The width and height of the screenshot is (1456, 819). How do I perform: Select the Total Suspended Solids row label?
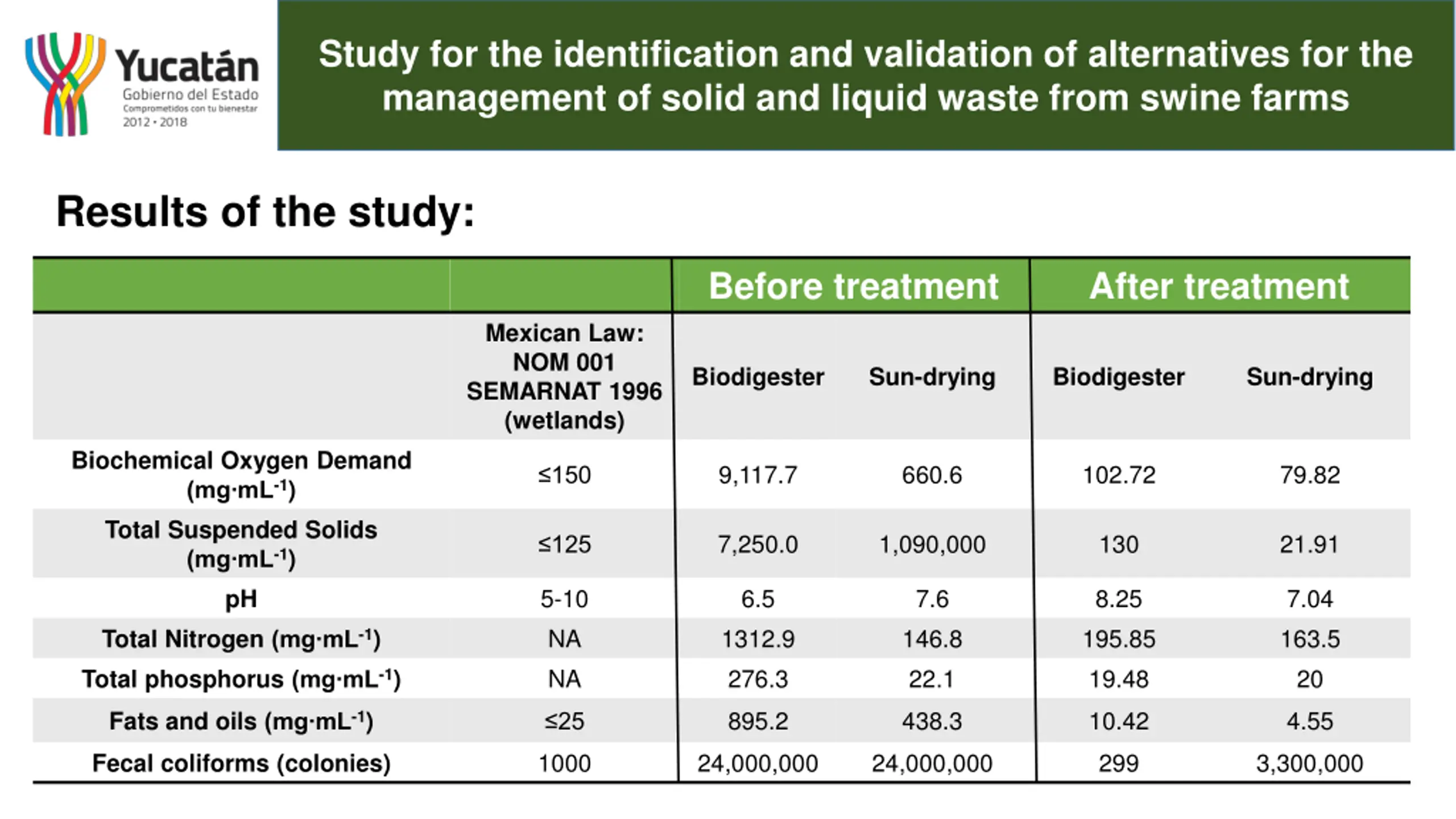[241, 544]
